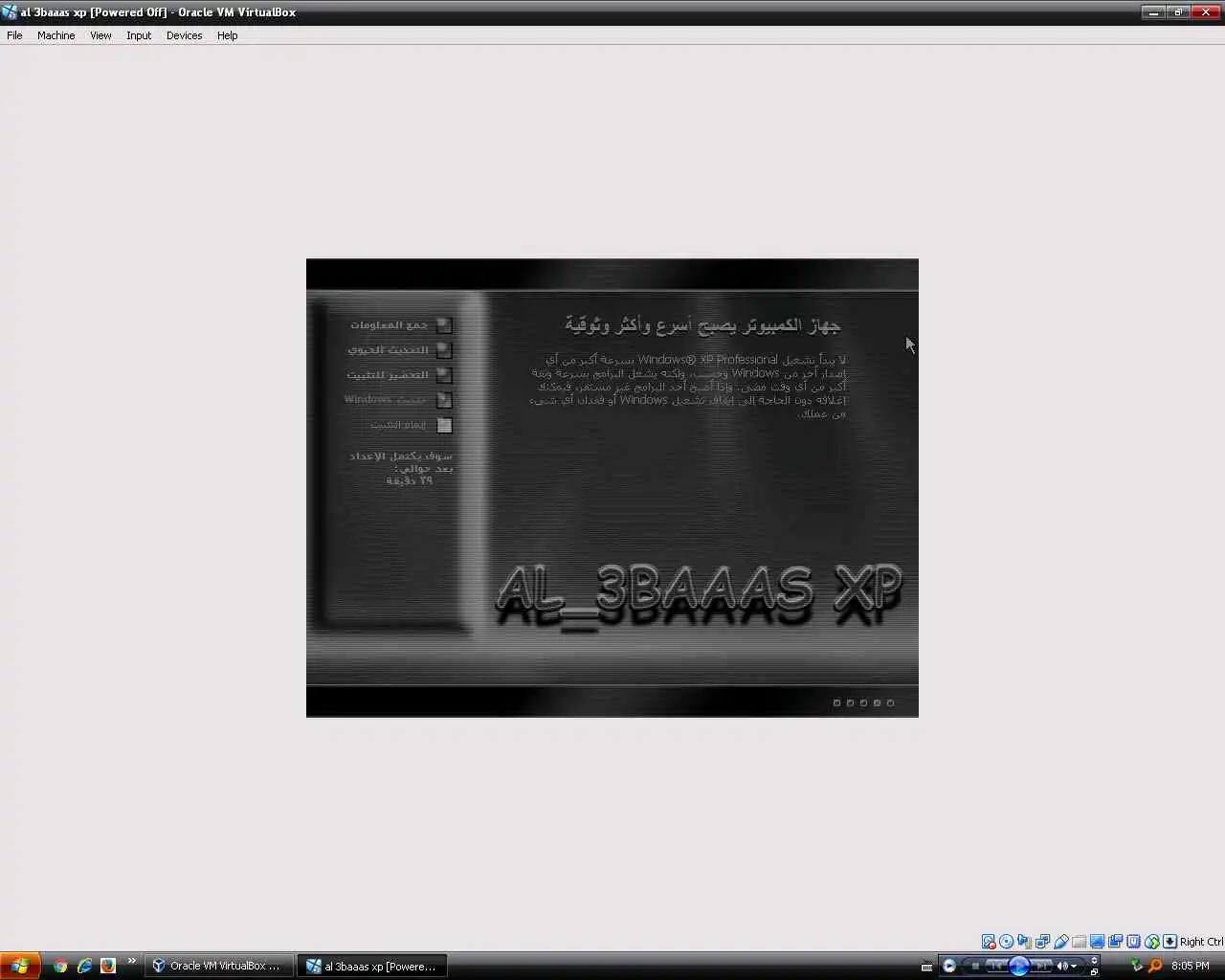Open the Input menu
Image resolution: width=1225 pixels, height=980 pixels.
point(139,35)
